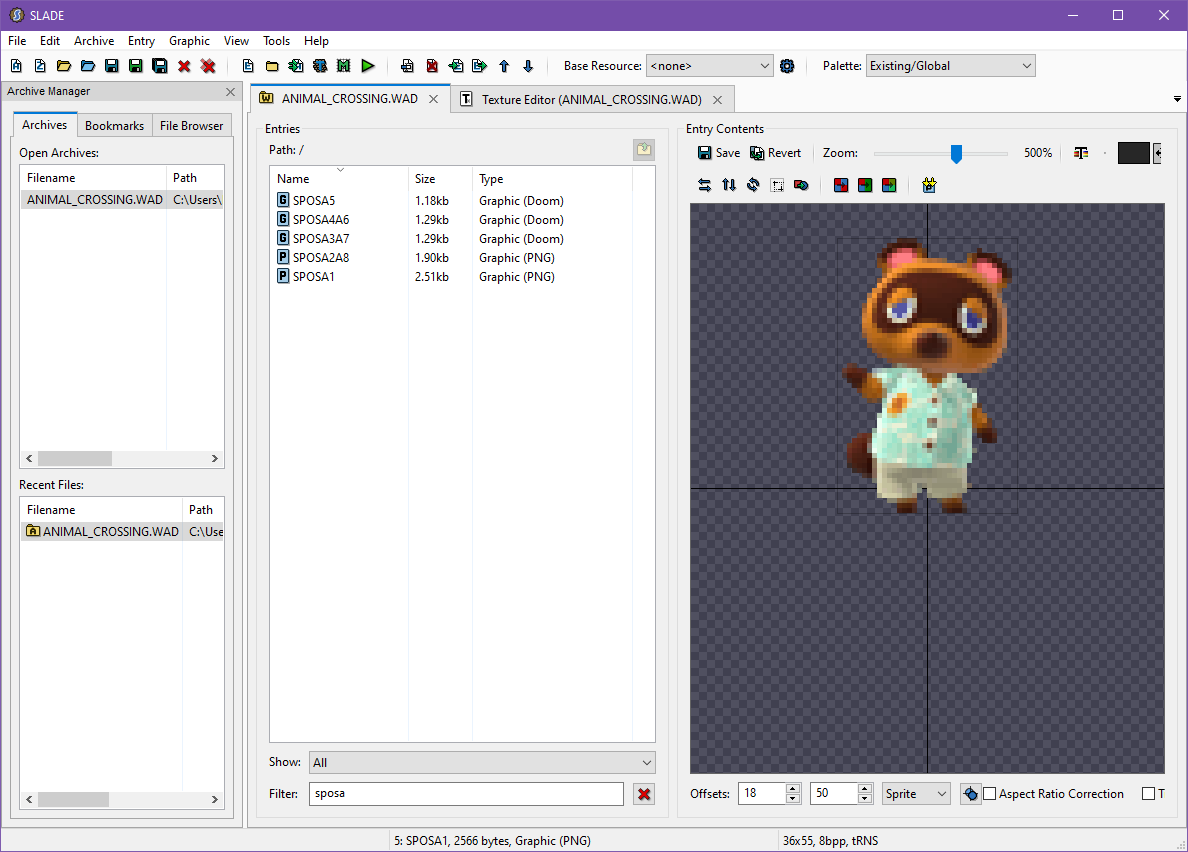Close the ANIMAL_CROSSING.WAD tab

point(433,99)
